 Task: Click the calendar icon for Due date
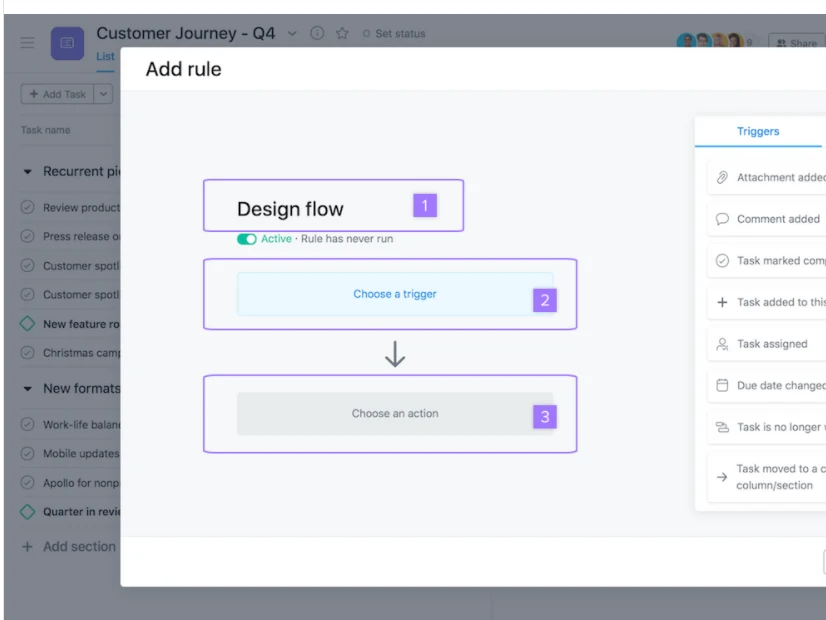(722, 386)
